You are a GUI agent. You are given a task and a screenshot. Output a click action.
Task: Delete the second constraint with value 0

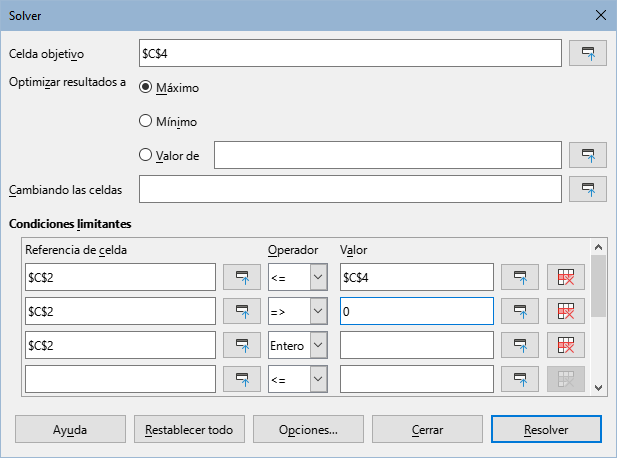coord(566,311)
